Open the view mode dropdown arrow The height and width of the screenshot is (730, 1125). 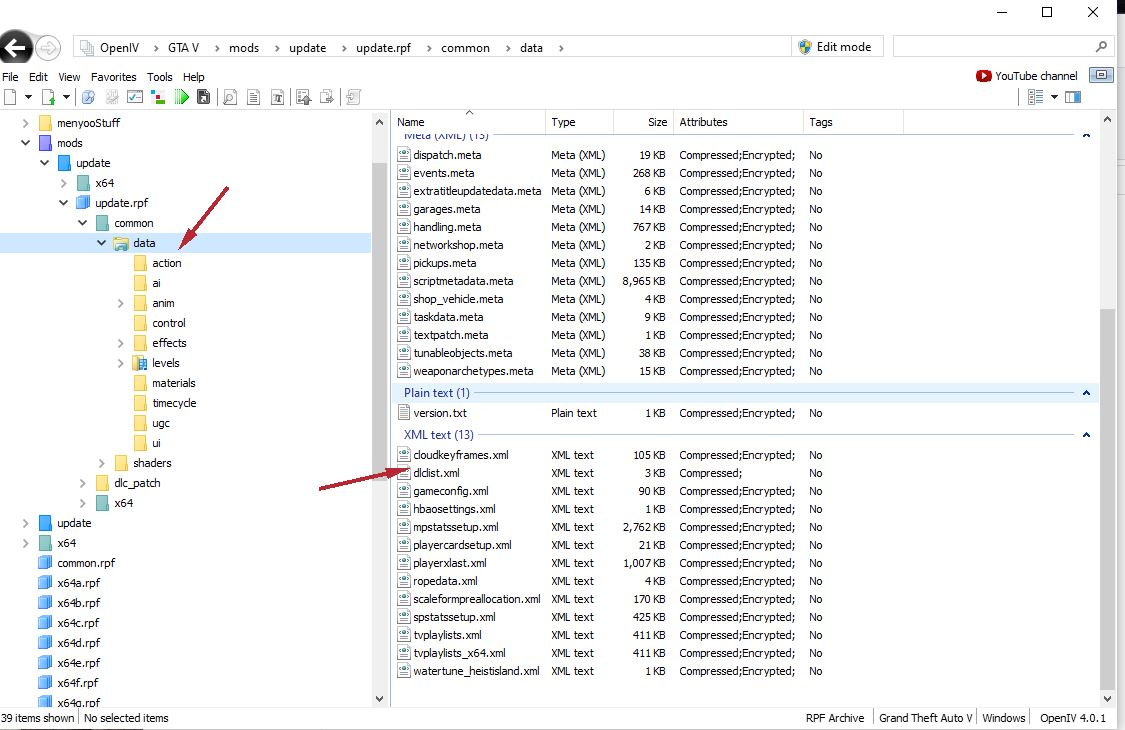click(1054, 97)
